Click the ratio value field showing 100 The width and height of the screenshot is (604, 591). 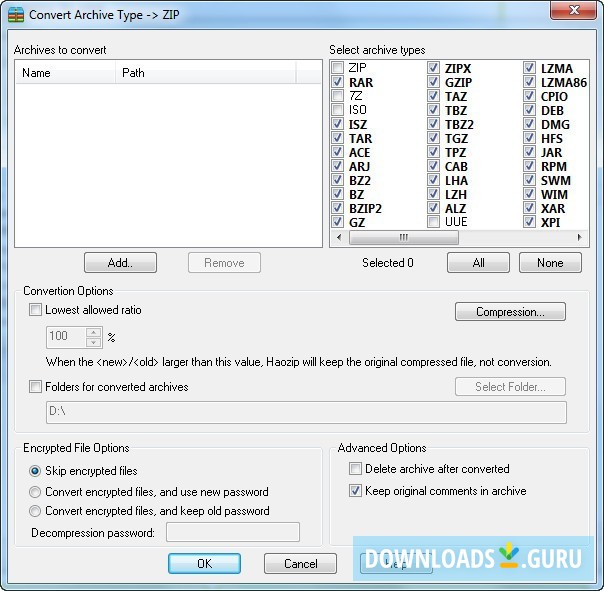click(66, 337)
